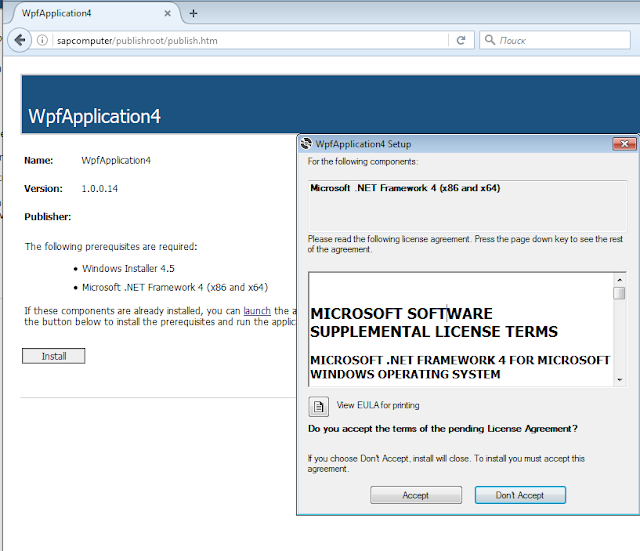The image size is (640, 551).
Task: Click the Windows Installer 4.5 prerequisite text
Action: pos(128,269)
